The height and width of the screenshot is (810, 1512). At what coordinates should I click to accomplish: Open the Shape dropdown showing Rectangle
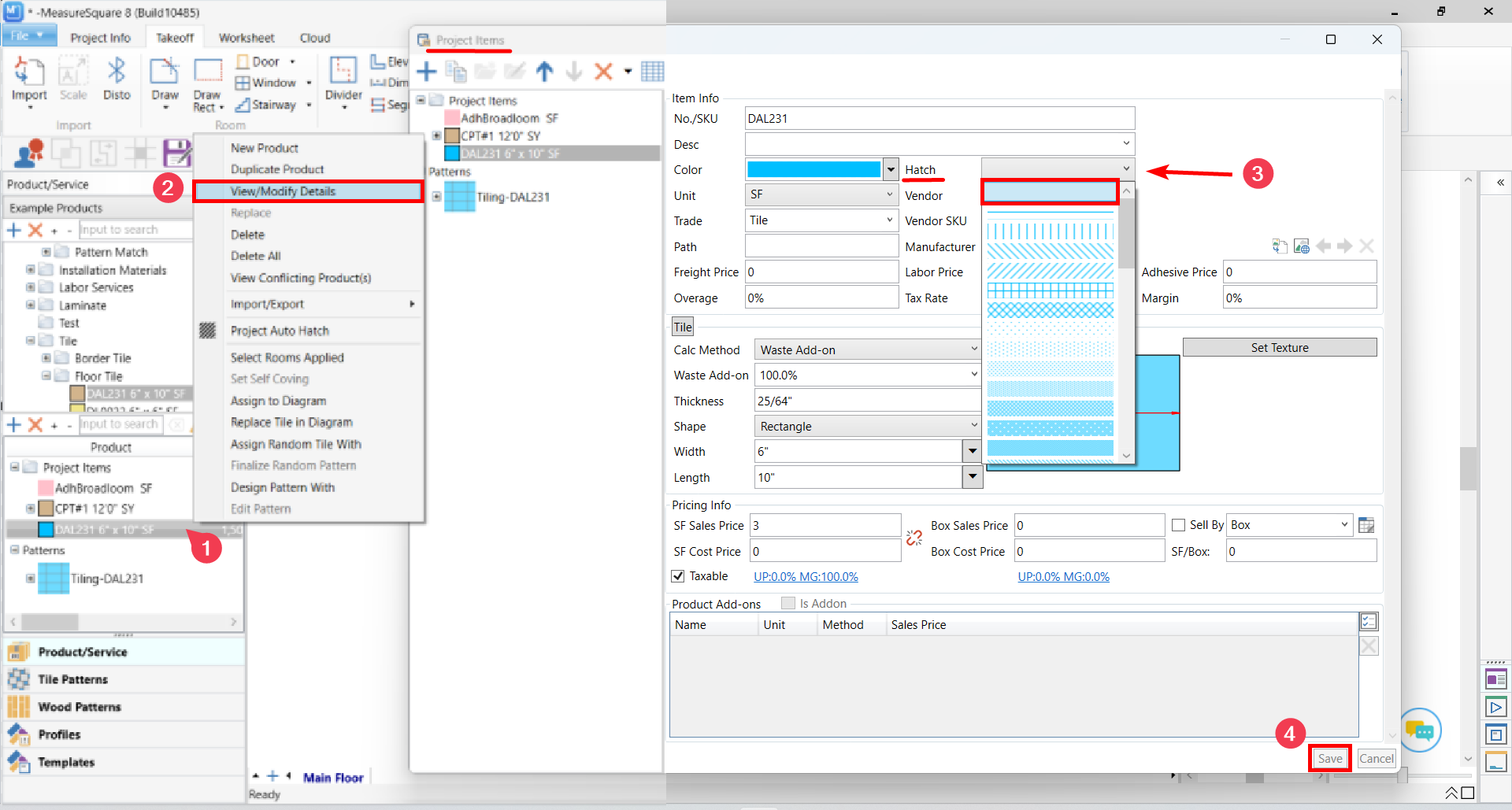click(868, 426)
